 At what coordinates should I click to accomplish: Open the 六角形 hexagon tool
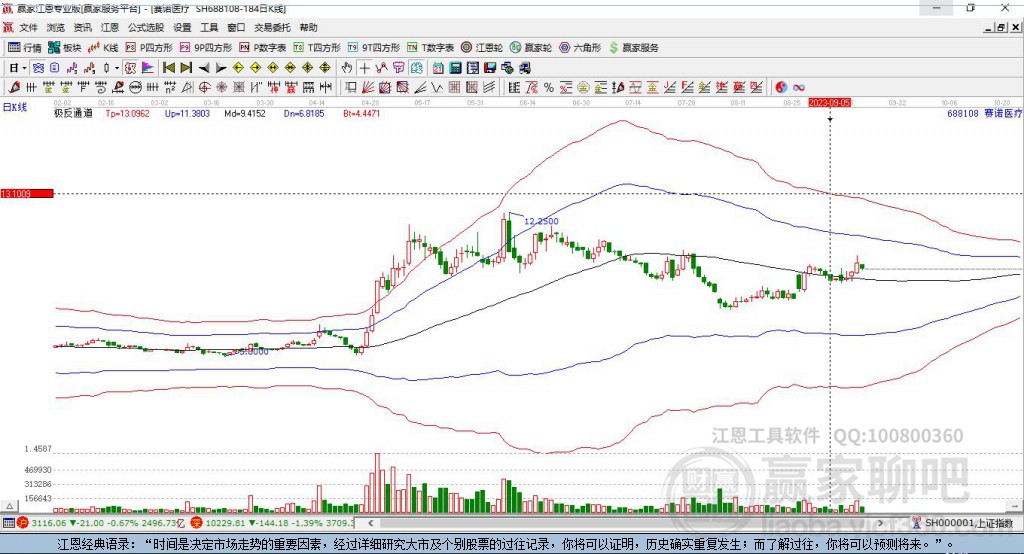(x=580, y=48)
